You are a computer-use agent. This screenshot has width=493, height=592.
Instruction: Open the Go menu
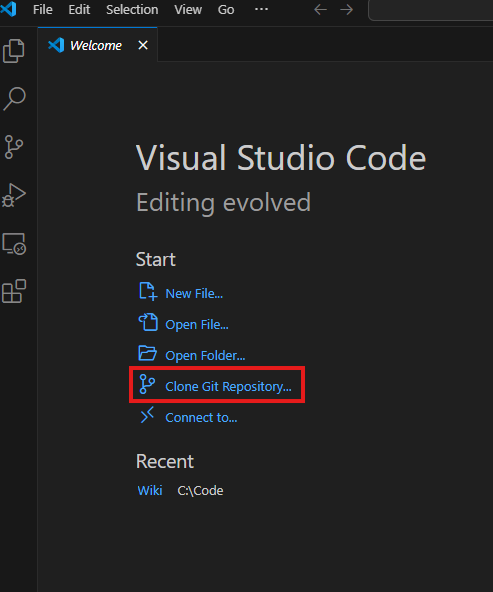point(226,9)
